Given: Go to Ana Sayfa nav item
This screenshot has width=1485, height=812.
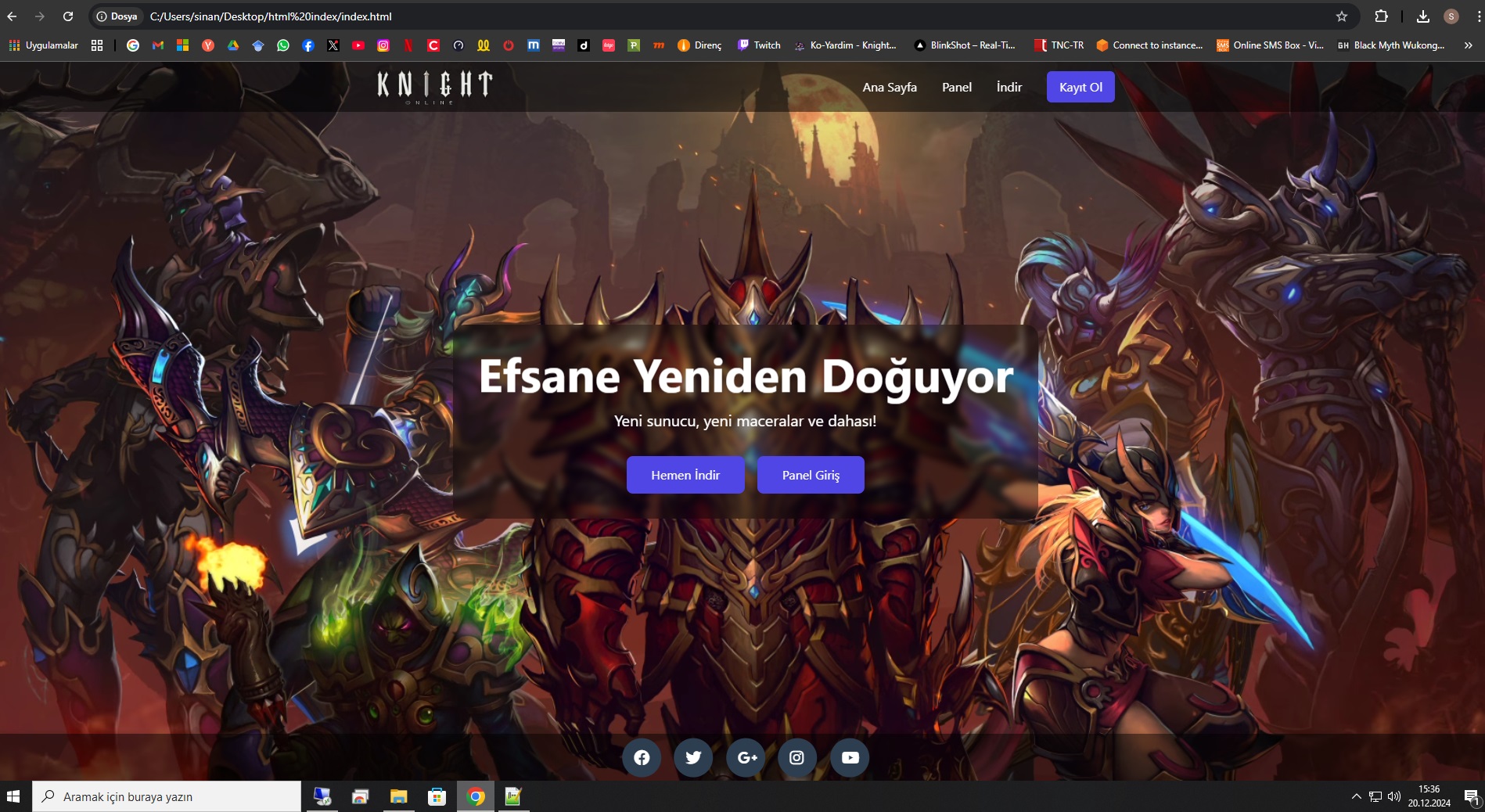Looking at the screenshot, I should pos(890,87).
